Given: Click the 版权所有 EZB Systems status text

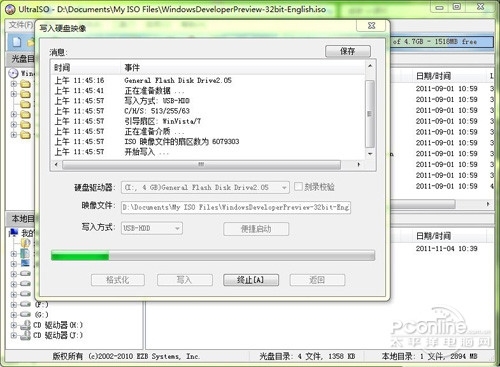Looking at the screenshot, I should [126, 356].
